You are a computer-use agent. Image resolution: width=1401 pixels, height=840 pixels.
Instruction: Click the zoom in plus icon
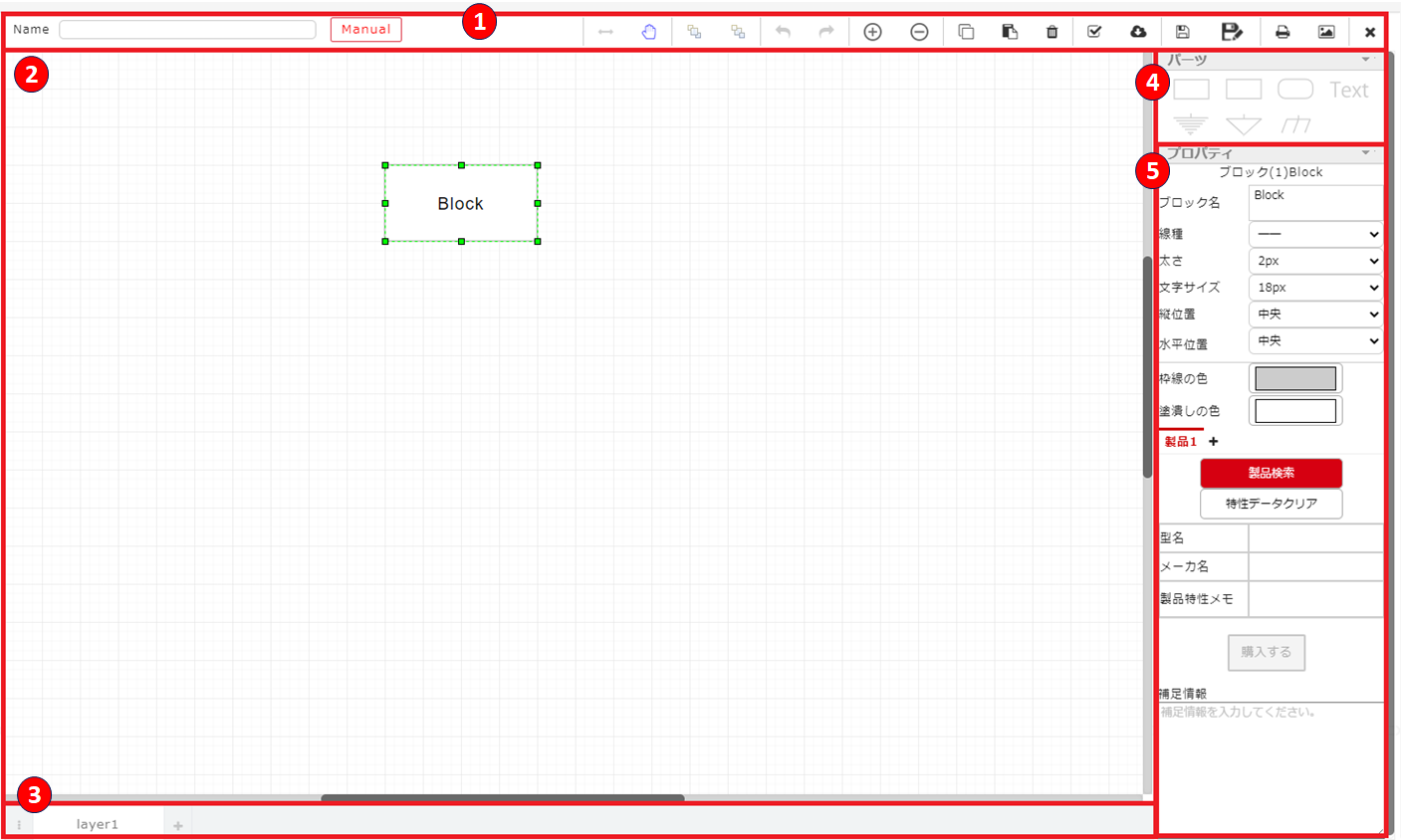[x=872, y=32]
